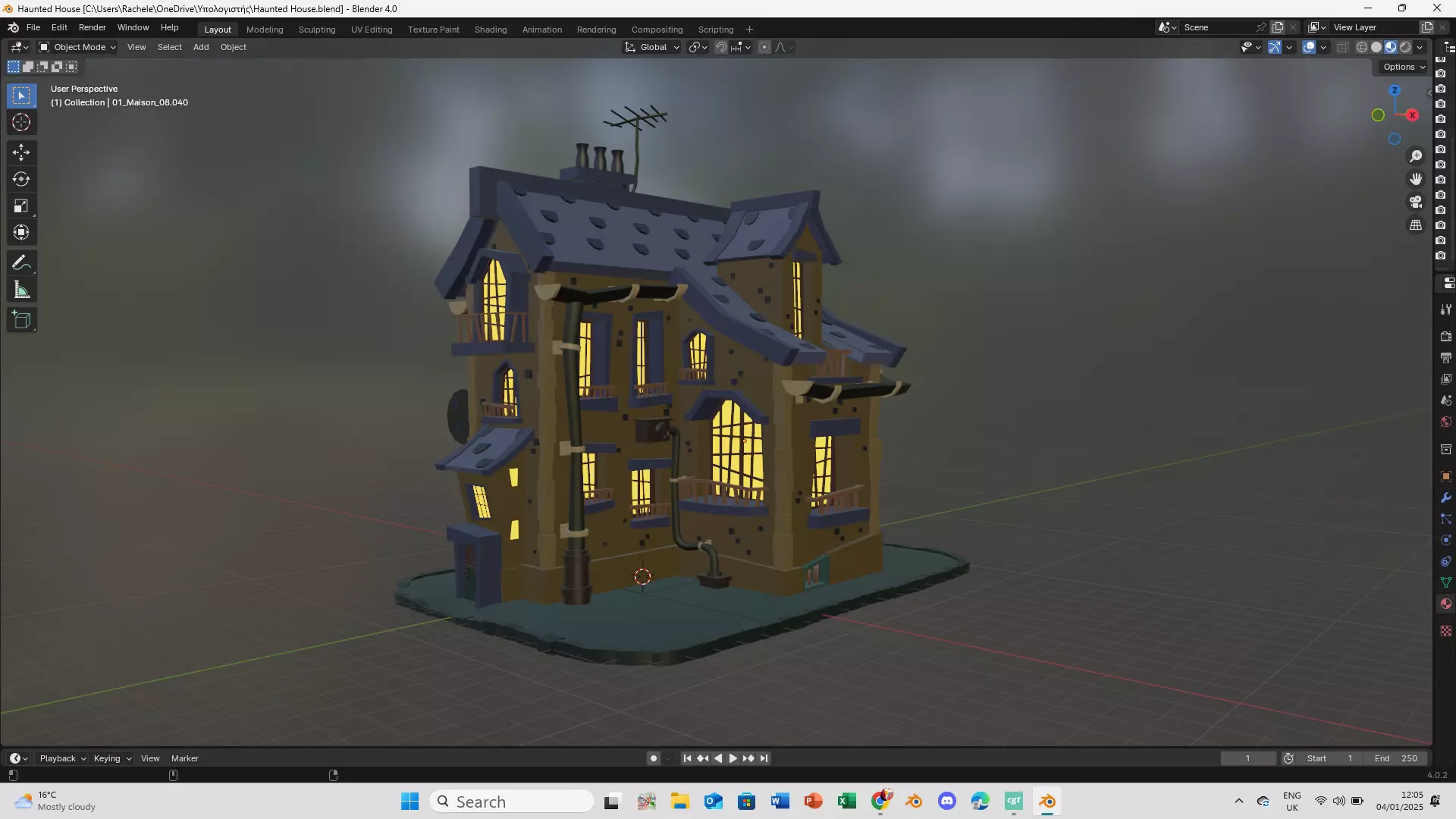Screen dimensions: 1456x819
Task: Jump to the timeline's first frame button
Action: pyautogui.click(x=687, y=758)
